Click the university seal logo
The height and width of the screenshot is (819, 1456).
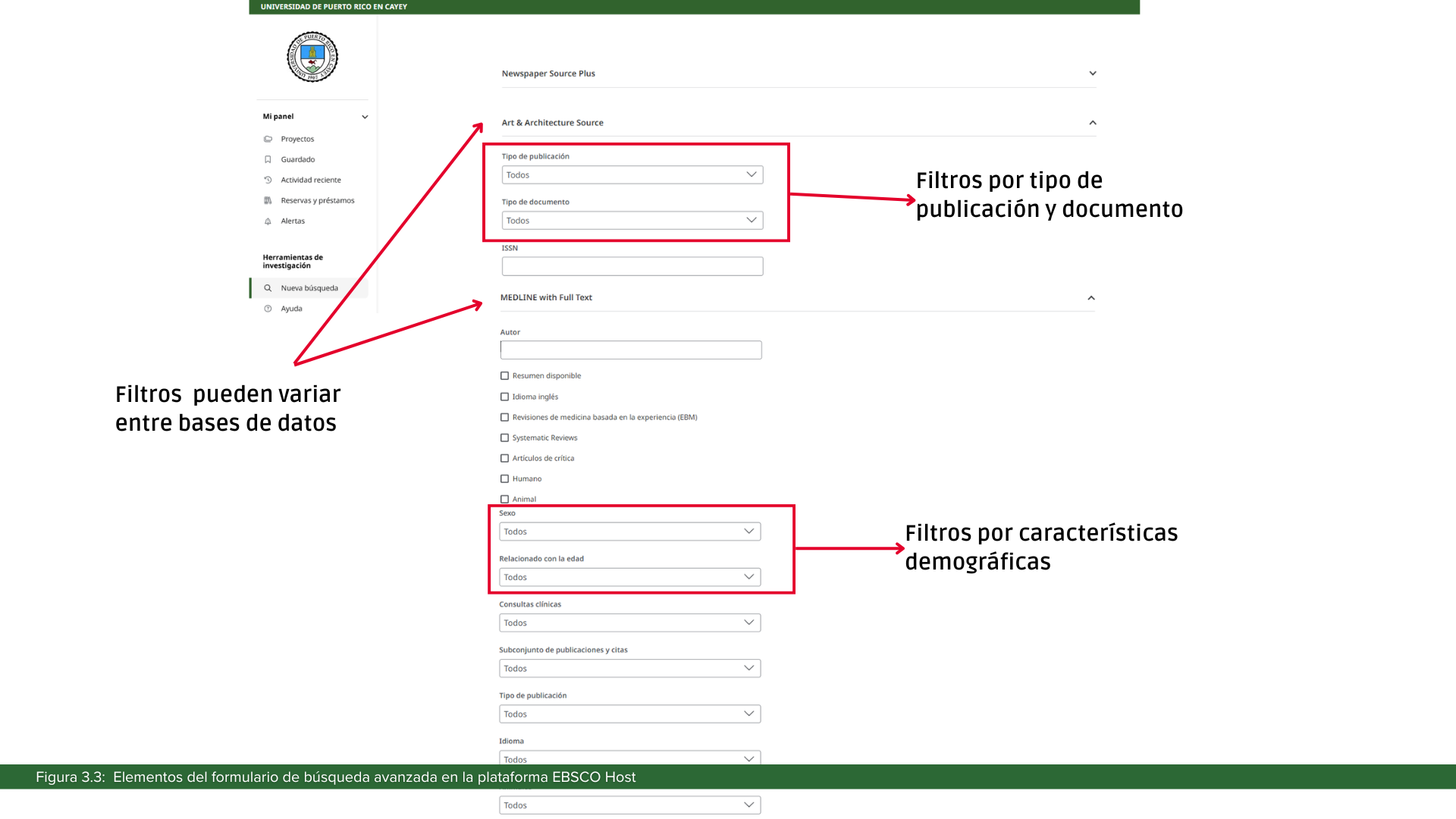tap(312, 57)
